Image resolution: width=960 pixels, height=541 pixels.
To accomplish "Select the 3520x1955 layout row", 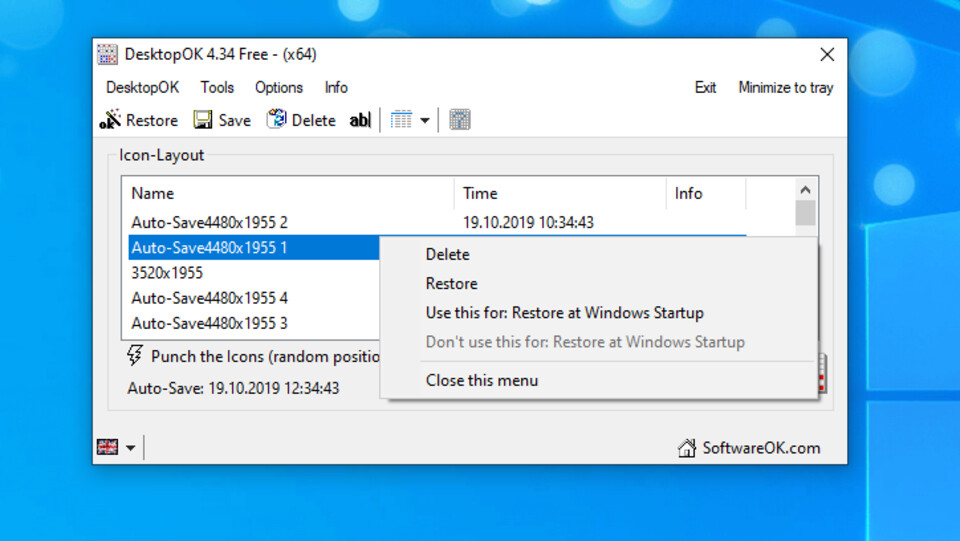I will pyautogui.click(x=254, y=273).
